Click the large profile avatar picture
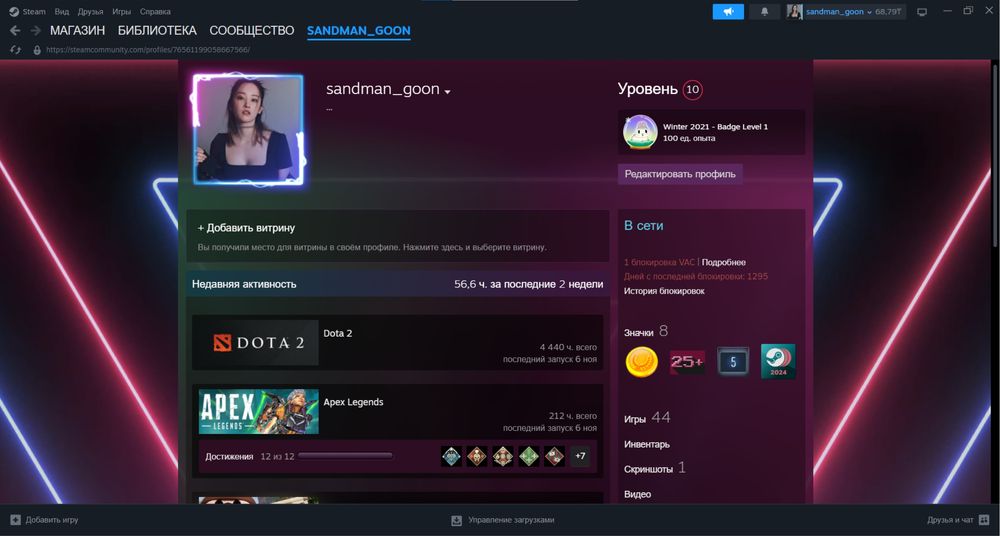Image resolution: width=1000 pixels, height=536 pixels. [x=248, y=130]
